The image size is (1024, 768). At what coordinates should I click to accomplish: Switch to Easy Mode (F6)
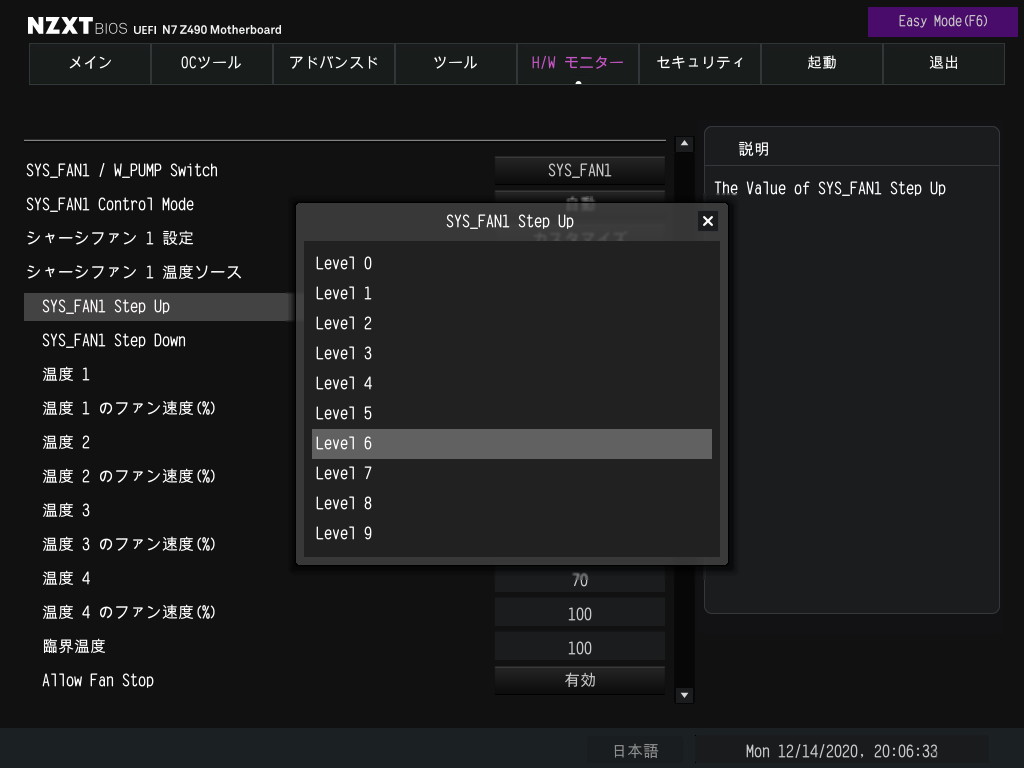coord(942,22)
